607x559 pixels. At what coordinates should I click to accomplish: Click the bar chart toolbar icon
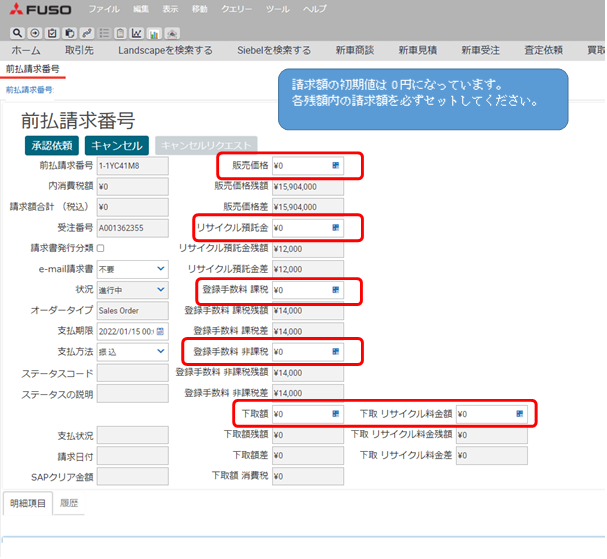pos(154,33)
